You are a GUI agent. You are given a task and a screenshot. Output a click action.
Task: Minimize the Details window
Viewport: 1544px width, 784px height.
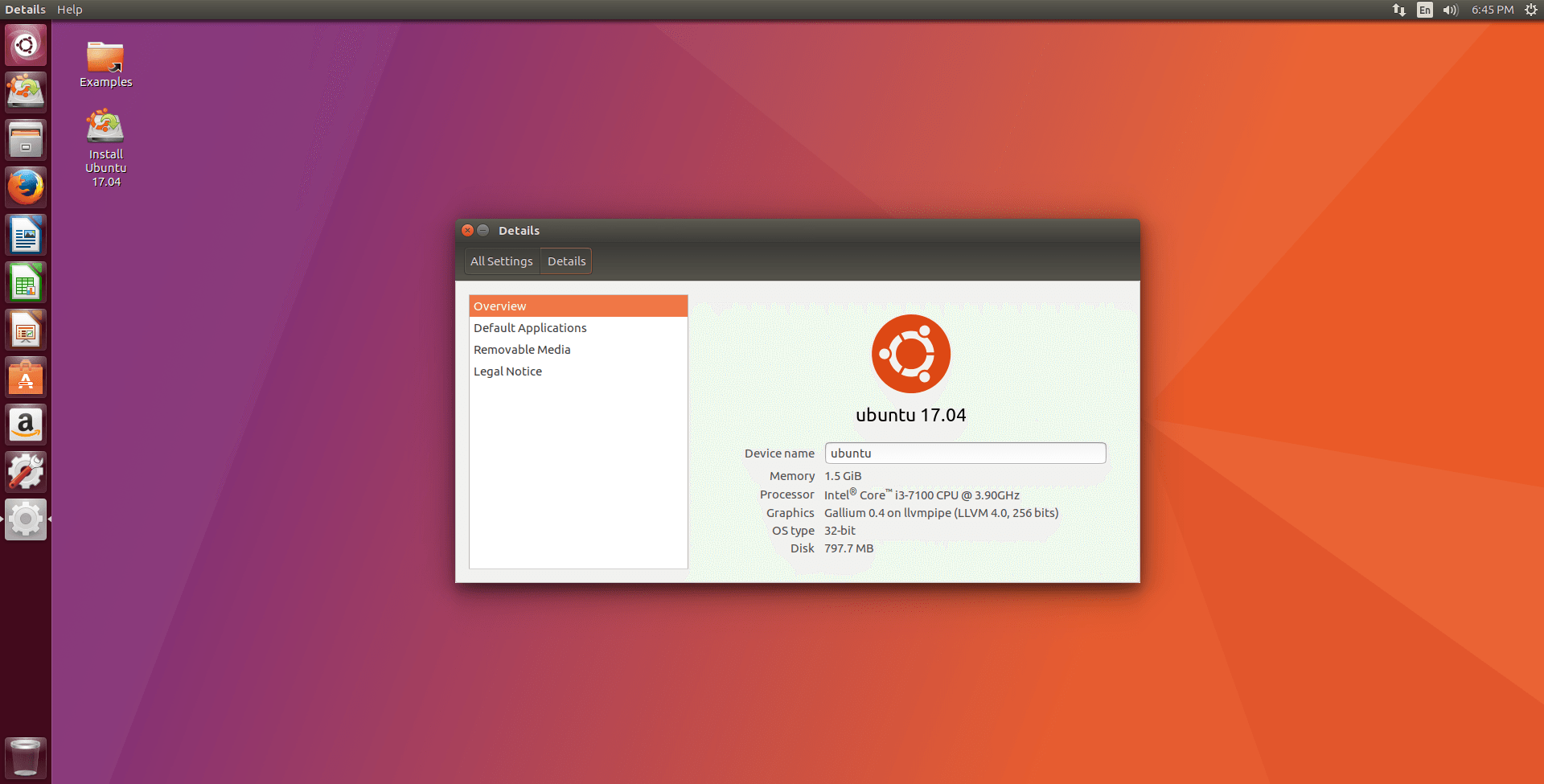[483, 230]
